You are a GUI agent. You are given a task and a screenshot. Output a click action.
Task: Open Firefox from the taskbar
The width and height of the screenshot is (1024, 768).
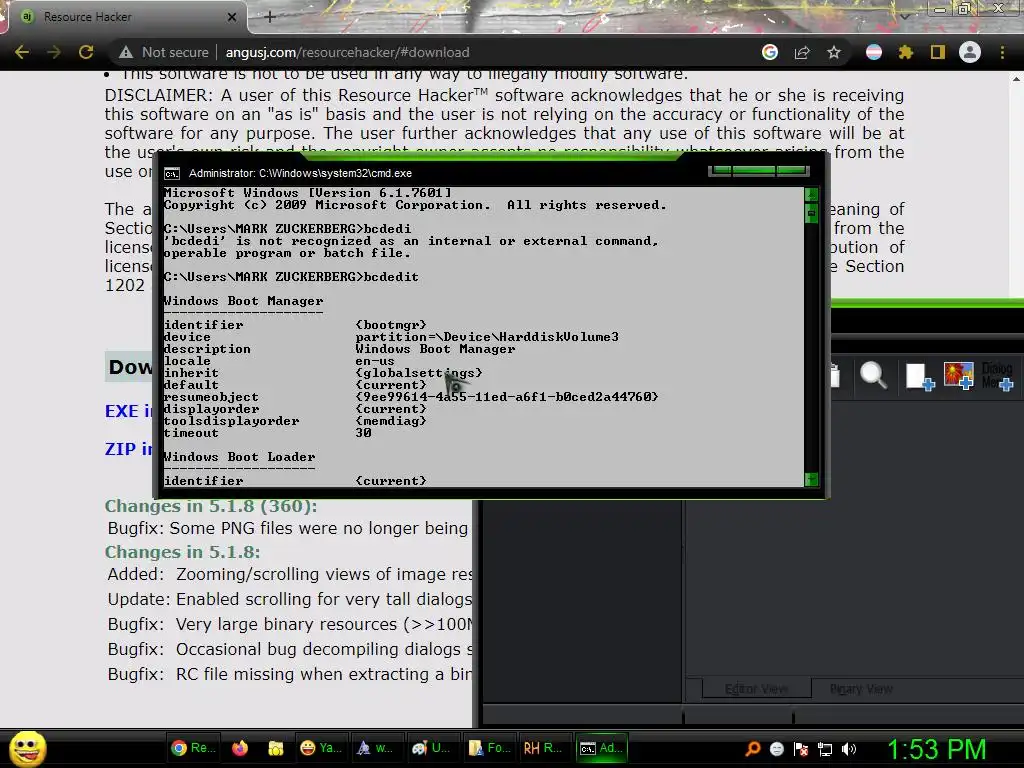[240, 748]
